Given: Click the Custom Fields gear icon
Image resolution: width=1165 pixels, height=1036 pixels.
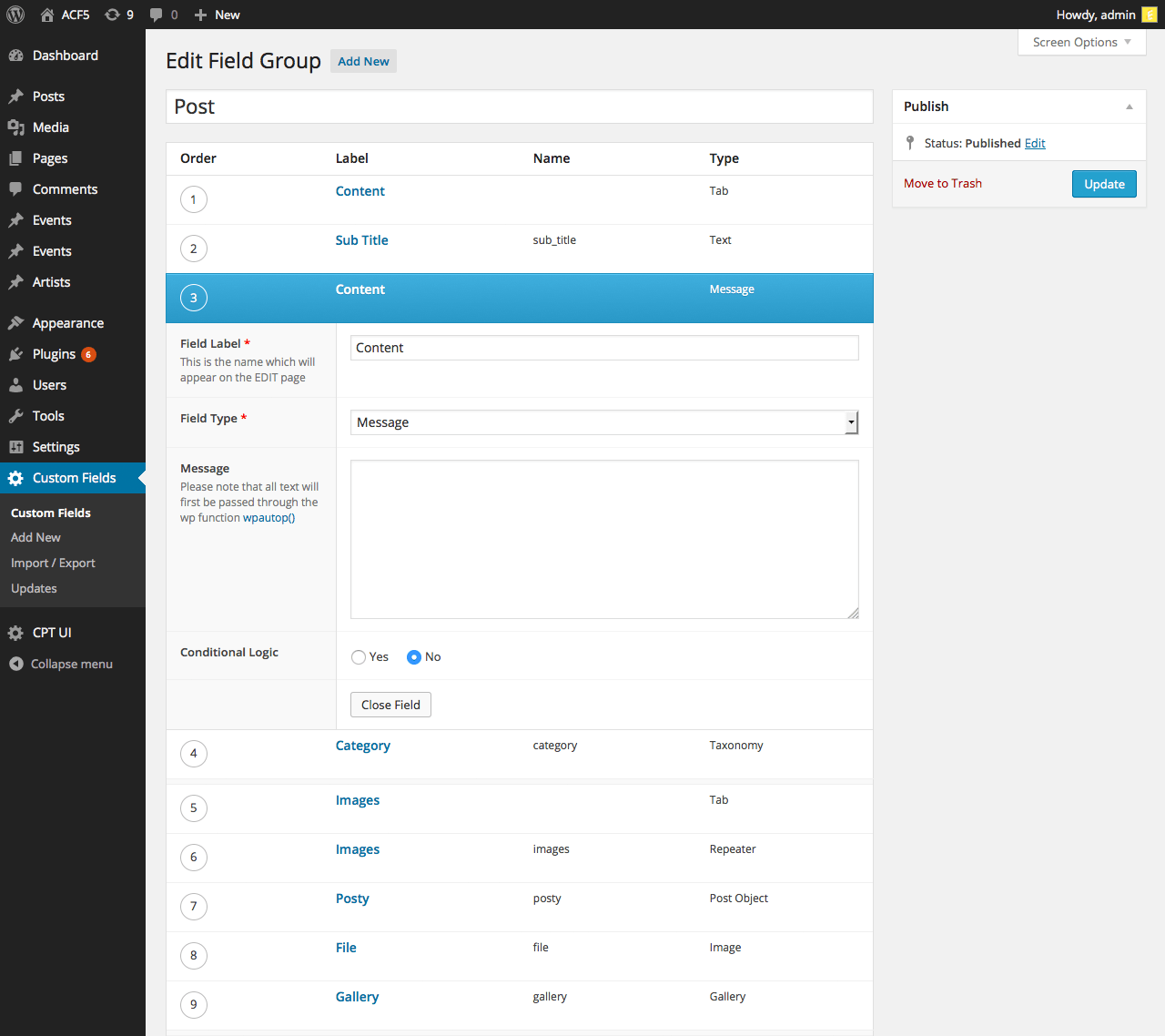Looking at the screenshot, I should point(15,477).
